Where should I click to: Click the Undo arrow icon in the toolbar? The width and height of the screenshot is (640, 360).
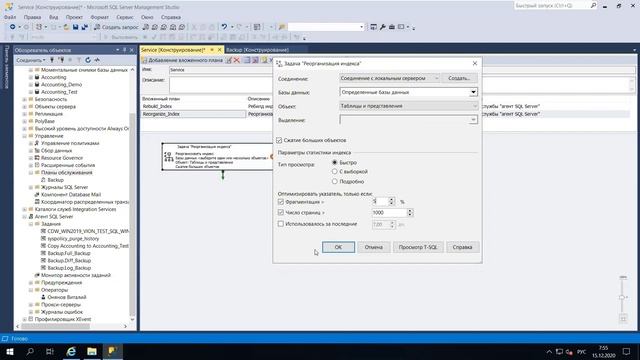point(224,27)
